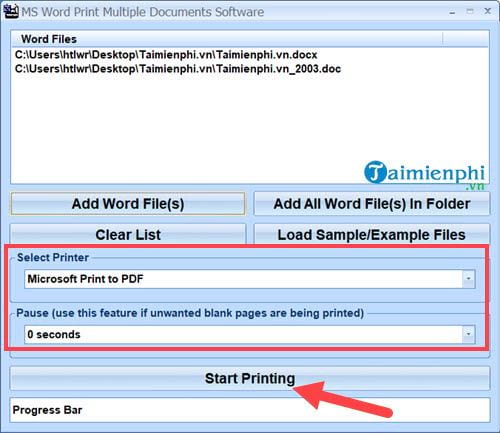
Task: Select the Taimienphi.vn_2003.doc file row
Action: coord(178,69)
